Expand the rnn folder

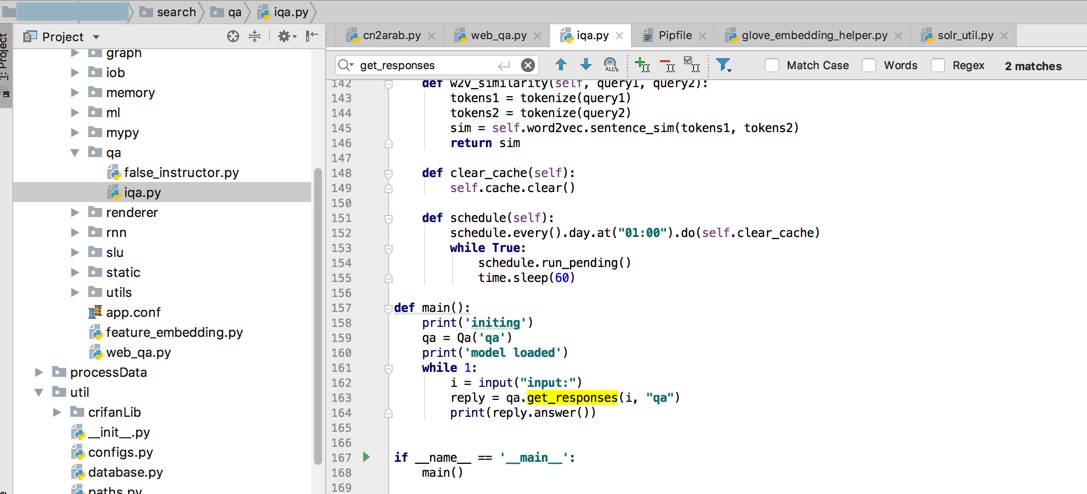click(x=76, y=232)
